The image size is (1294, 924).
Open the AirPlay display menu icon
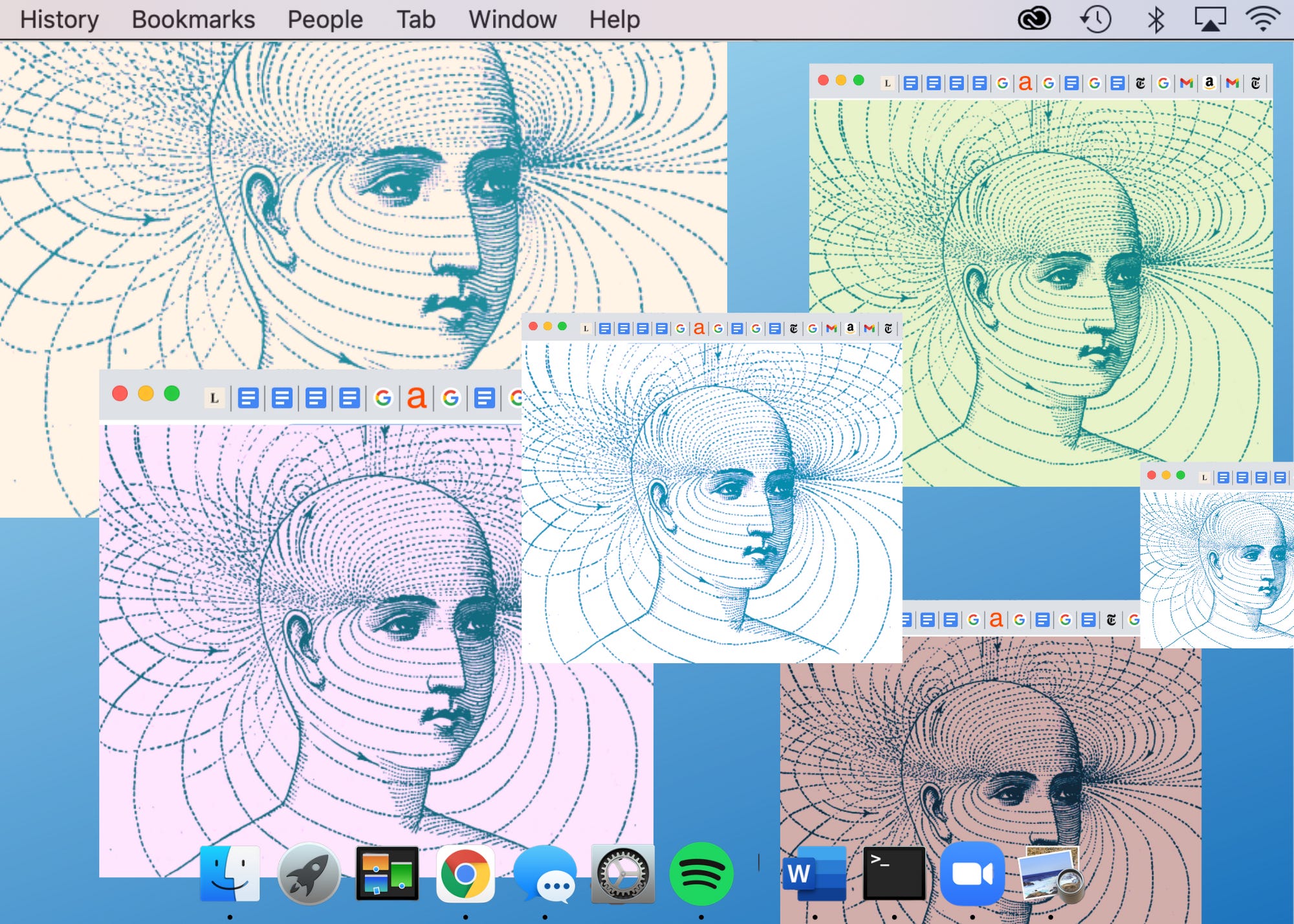point(1210,19)
